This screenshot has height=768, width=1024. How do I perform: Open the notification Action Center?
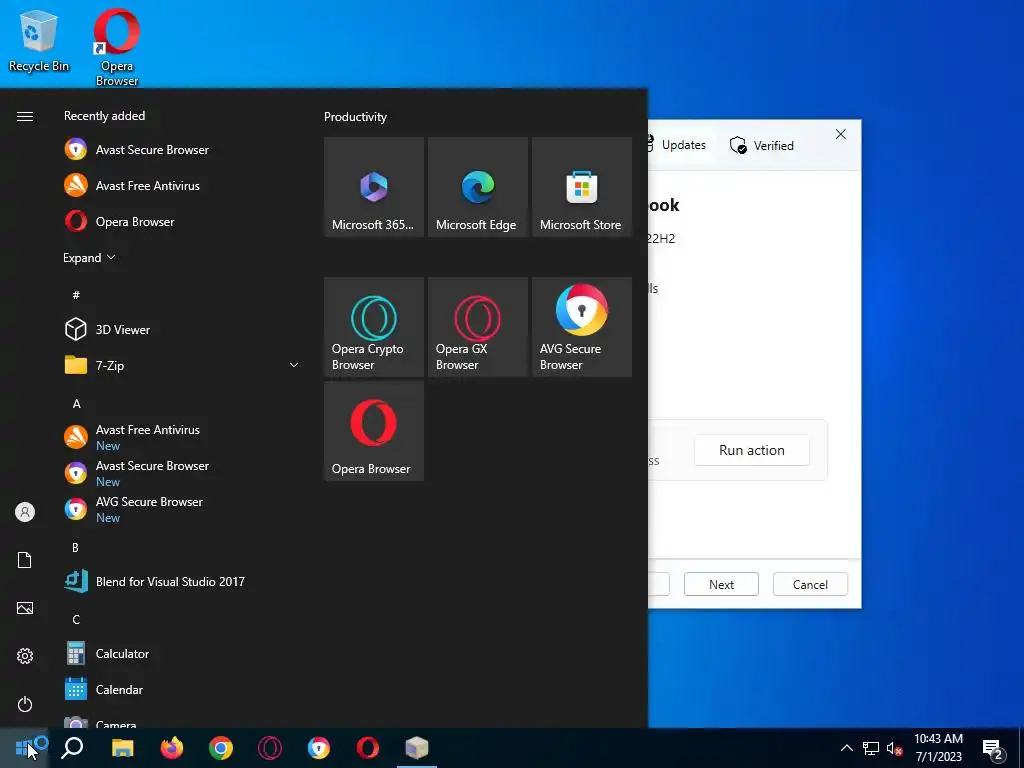(993, 749)
